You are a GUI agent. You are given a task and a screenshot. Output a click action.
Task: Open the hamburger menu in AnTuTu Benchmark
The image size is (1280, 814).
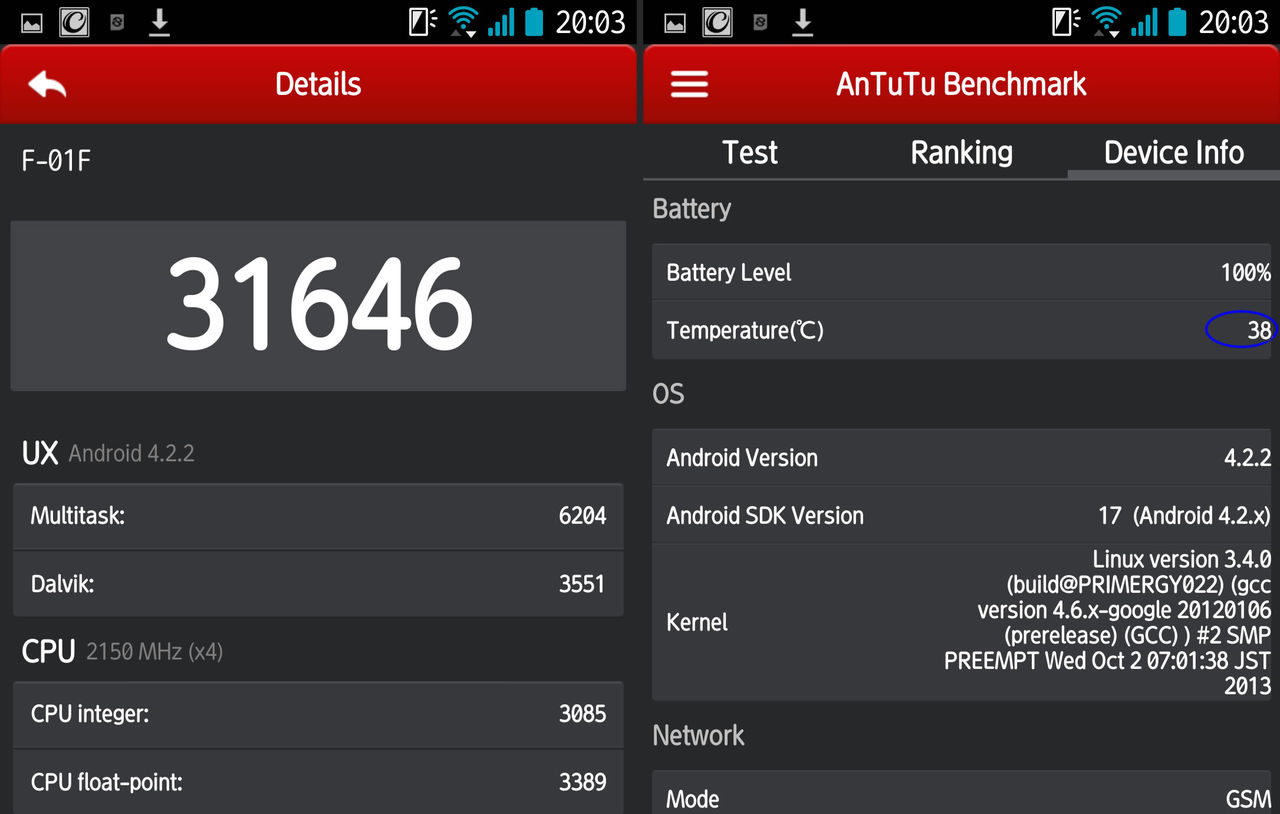[x=689, y=84]
